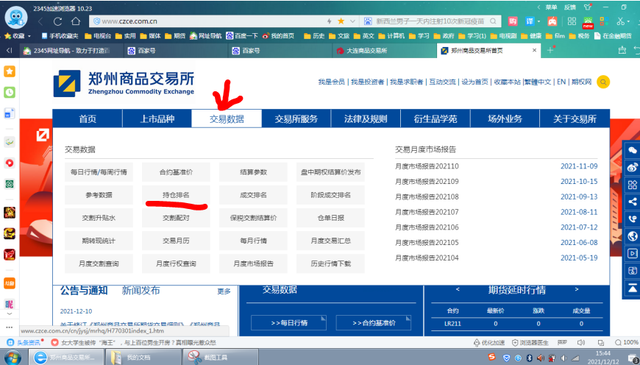This screenshot has height=365, width=640.
Task: Click 我是投资者 top link
Action: [x=368, y=82]
